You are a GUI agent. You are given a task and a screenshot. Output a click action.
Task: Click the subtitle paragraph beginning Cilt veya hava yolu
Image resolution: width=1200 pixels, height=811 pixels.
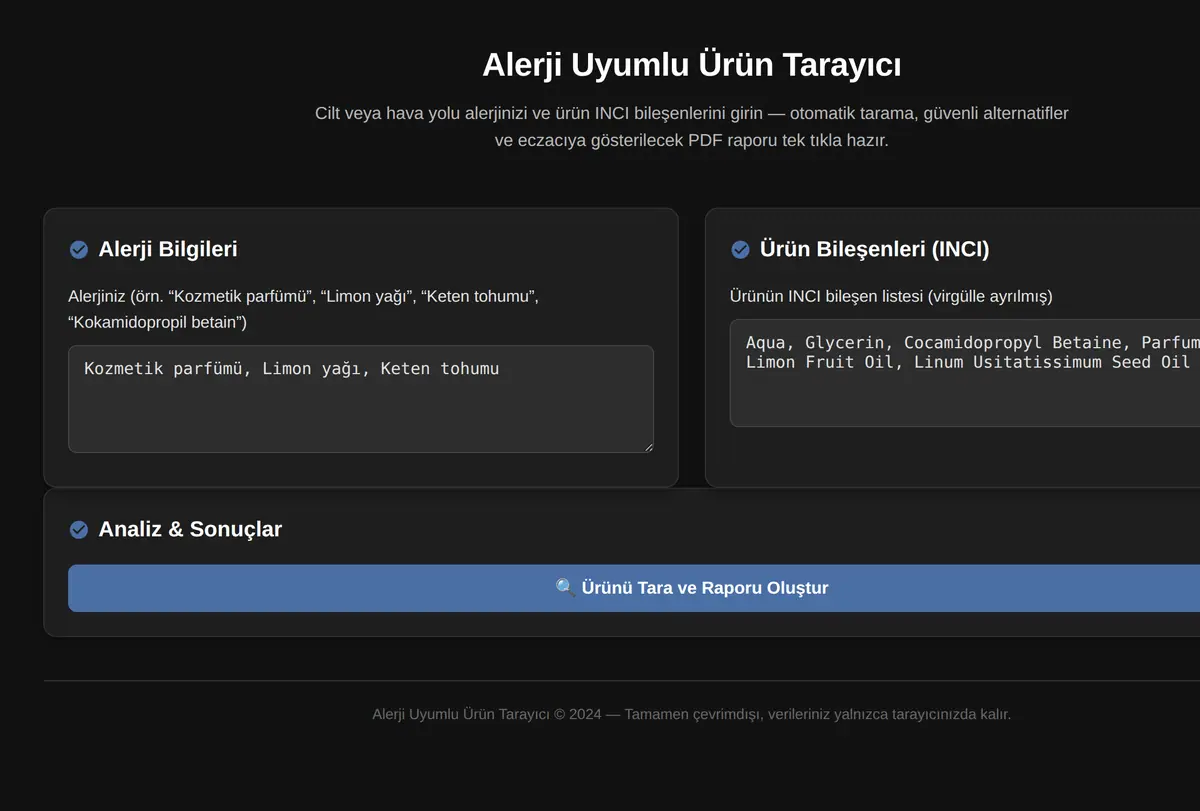(692, 127)
